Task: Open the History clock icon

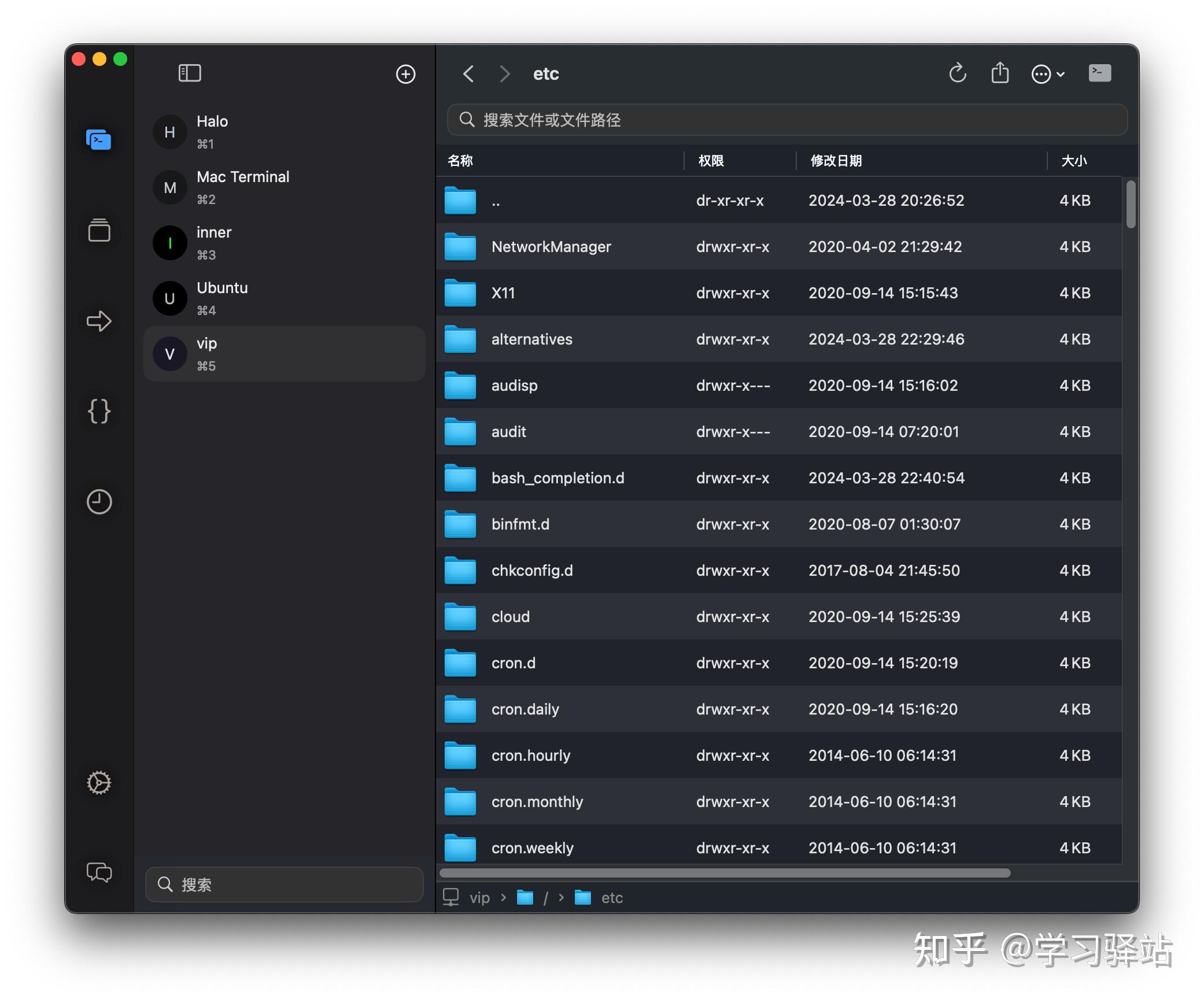Action: 98,502
